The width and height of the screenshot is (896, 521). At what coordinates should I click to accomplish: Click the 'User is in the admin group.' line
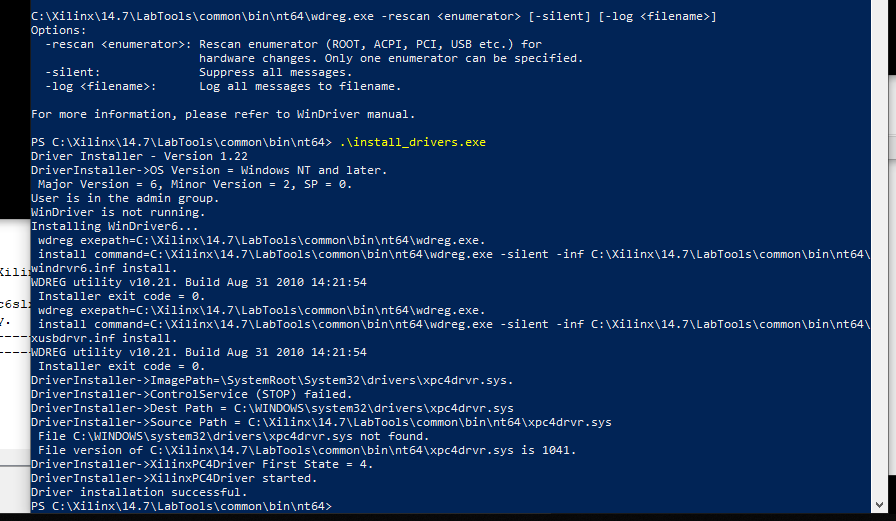(125, 198)
